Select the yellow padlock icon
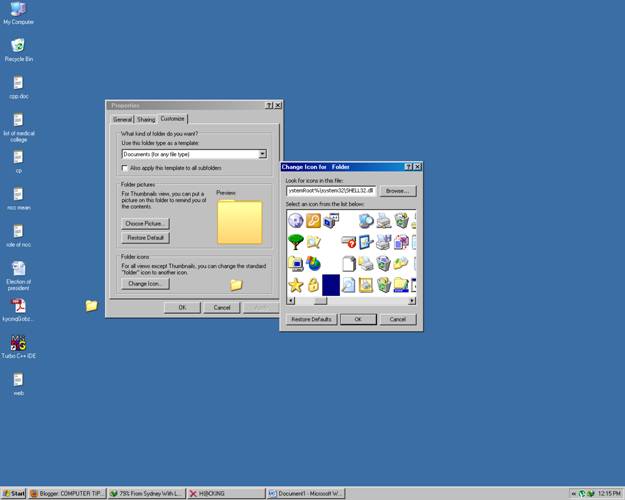The height and width of the screenshot is (500, 625). click(x=313, y=285)
